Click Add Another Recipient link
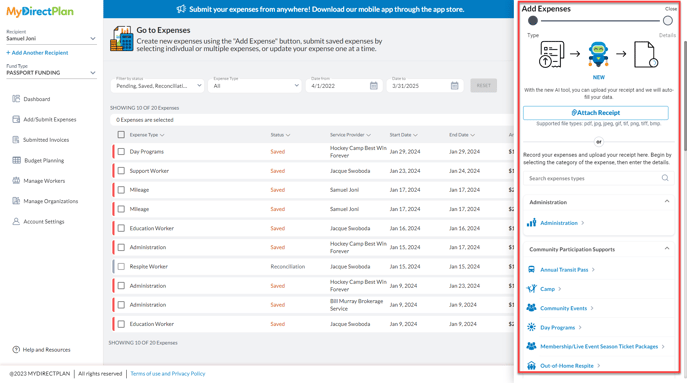687x383 pixels. (37, 53)
